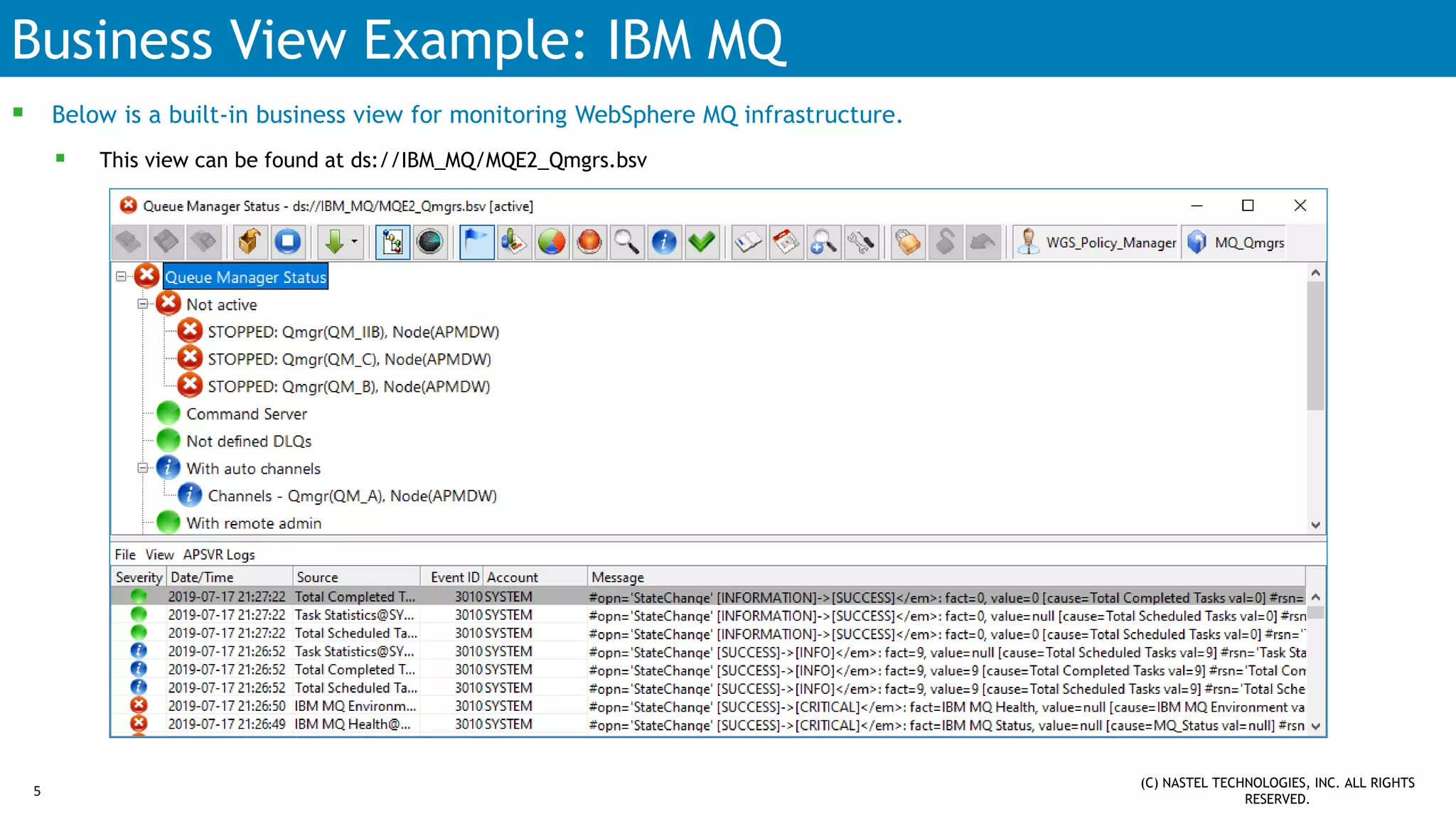The width and height of the screenshot is (1456, 819).
Task: Click the red alarm button icon
Action: pyautogui.click(x=589, y=242)
